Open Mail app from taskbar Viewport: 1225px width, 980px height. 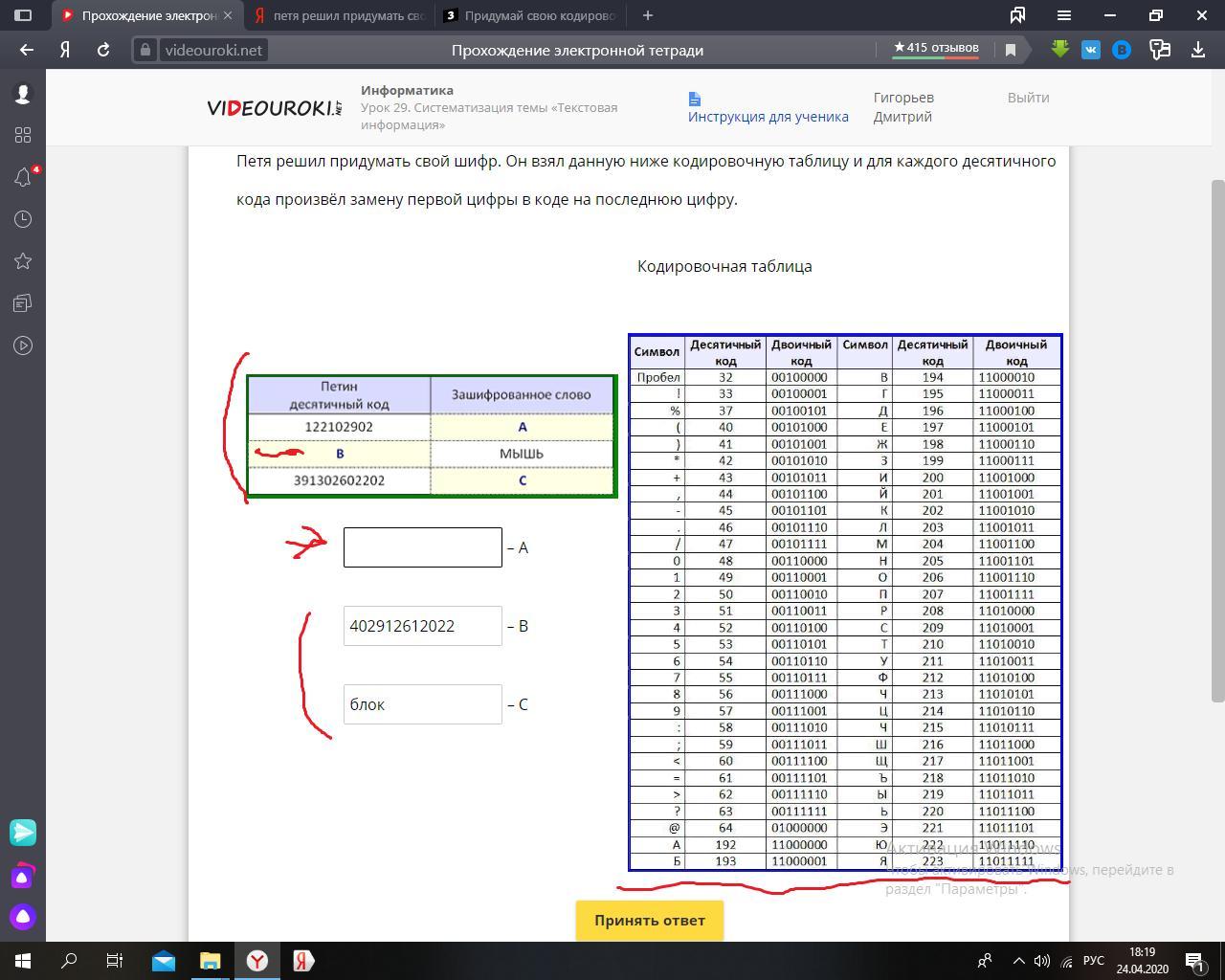pos(164,961)
